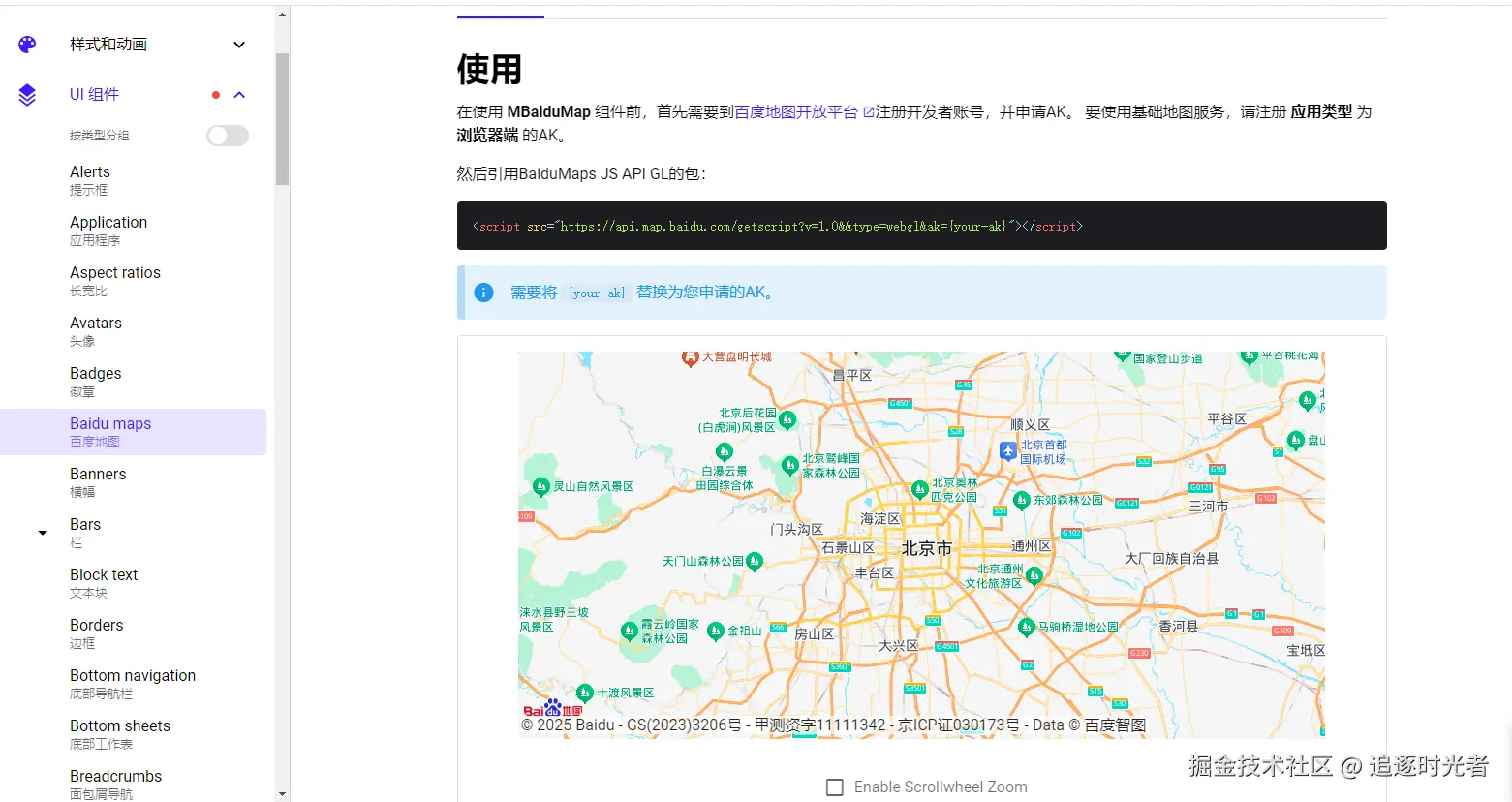Click the sidebar scroll down arrow
The height and width of the screenshot is (802, 1512).
point(282,794)
